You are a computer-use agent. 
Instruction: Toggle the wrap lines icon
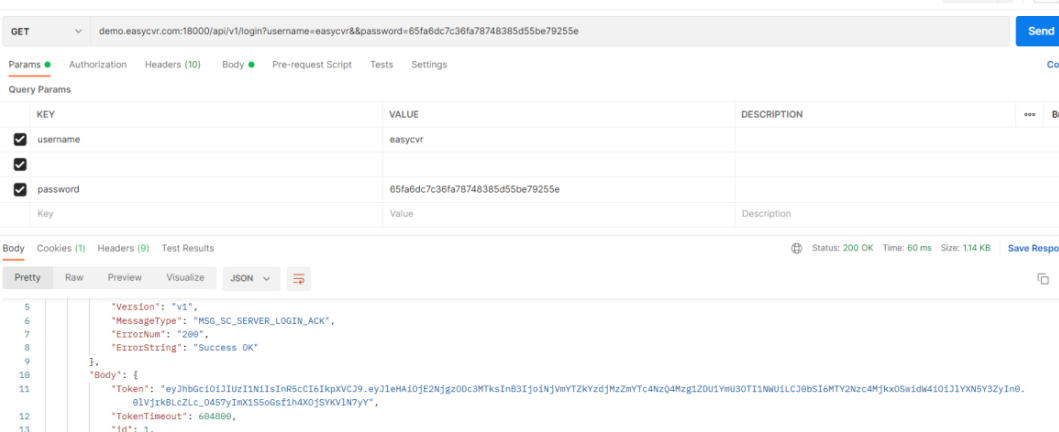click(x=299, y=279)
